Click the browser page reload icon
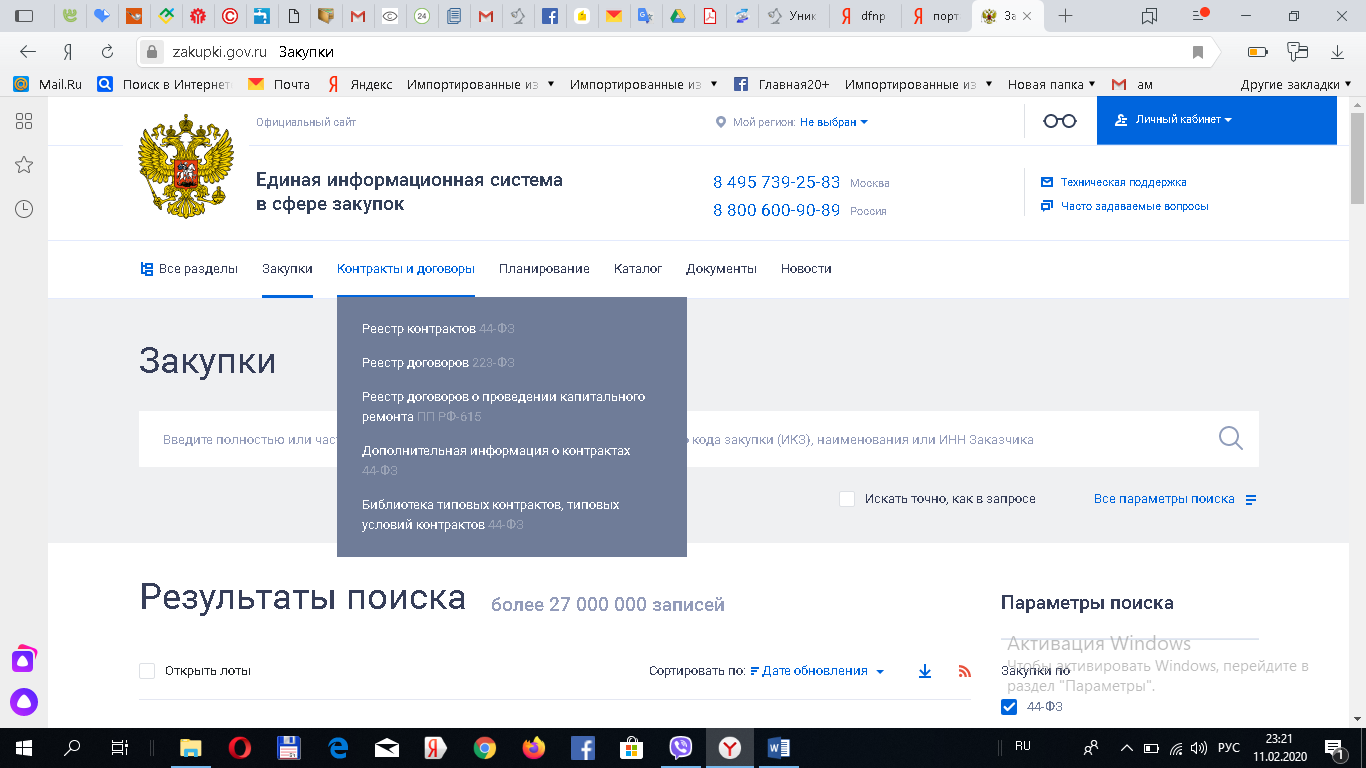This screenshot has height=768, width=1366. click(x=107, y=52)
